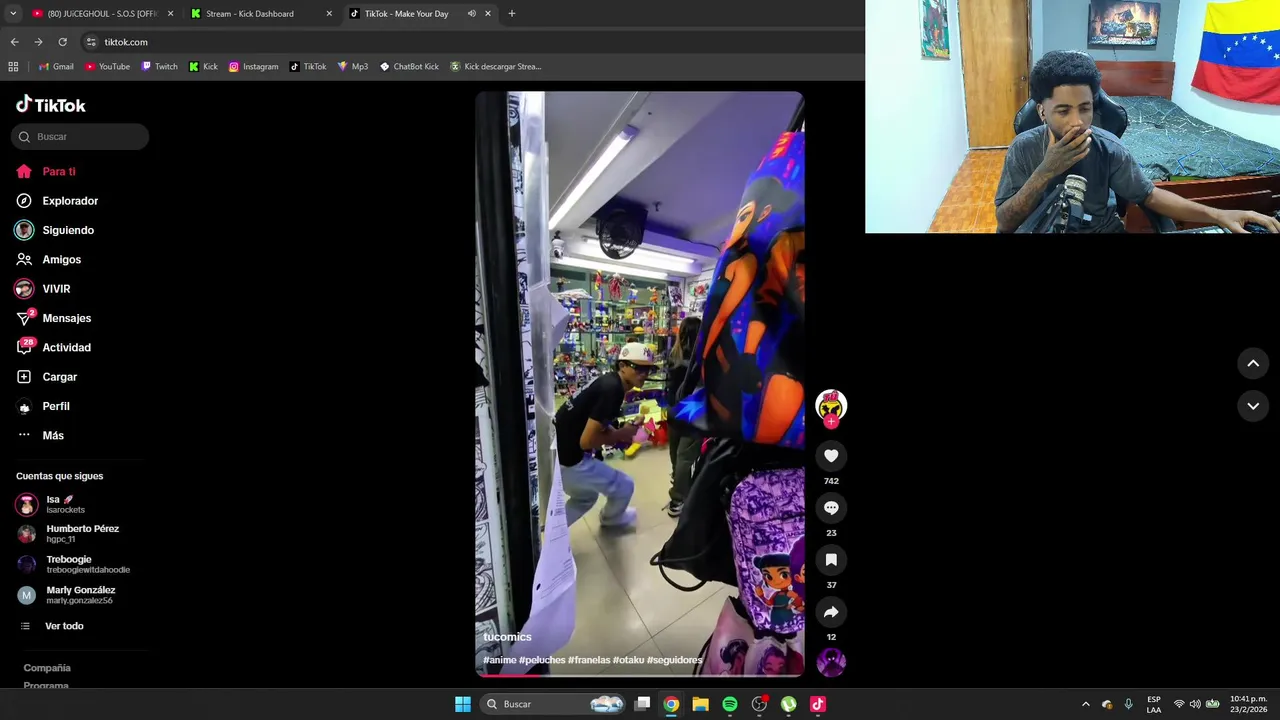Open Windows Start menu
Screen dimensions: 1280x720
pyautogui.click(x=463, y=704)
